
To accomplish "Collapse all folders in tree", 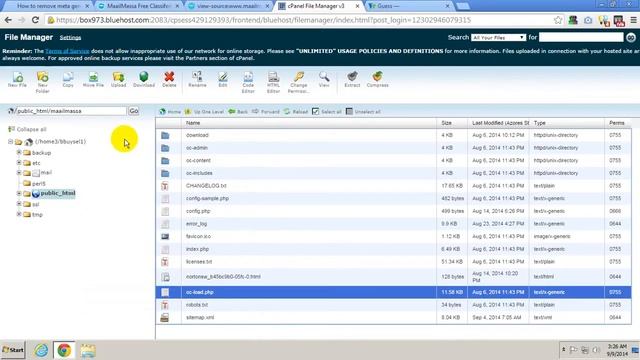I will pyautogui.click(x=27, y=129).
